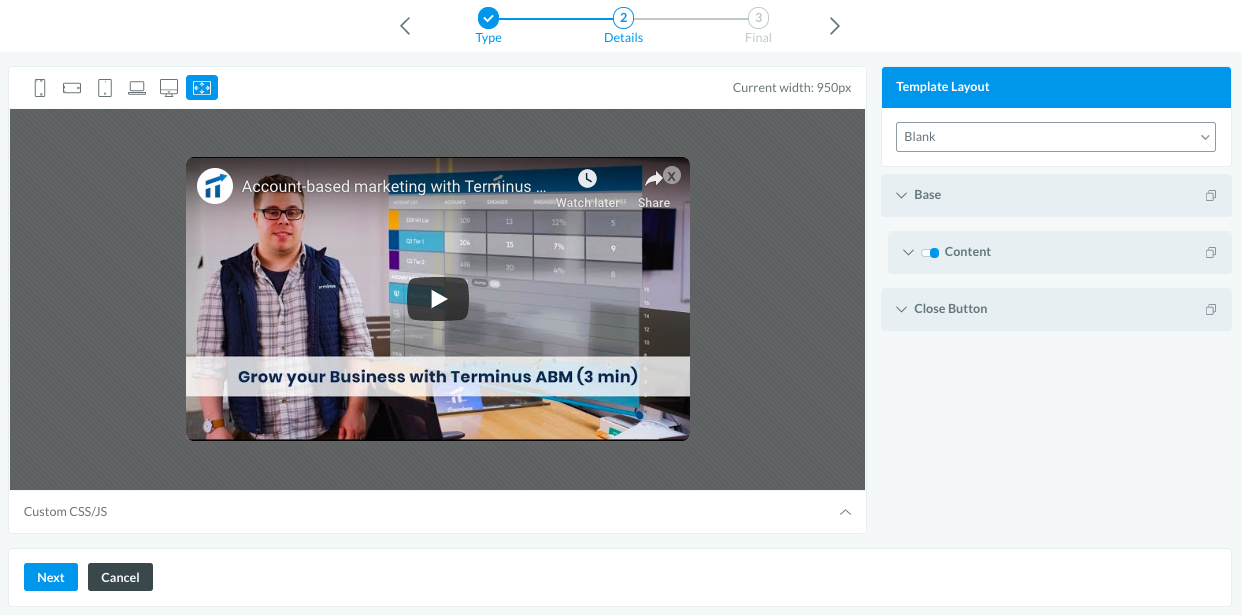Toggle the Content switch
Screen dimensions: 1242x615
930,252
